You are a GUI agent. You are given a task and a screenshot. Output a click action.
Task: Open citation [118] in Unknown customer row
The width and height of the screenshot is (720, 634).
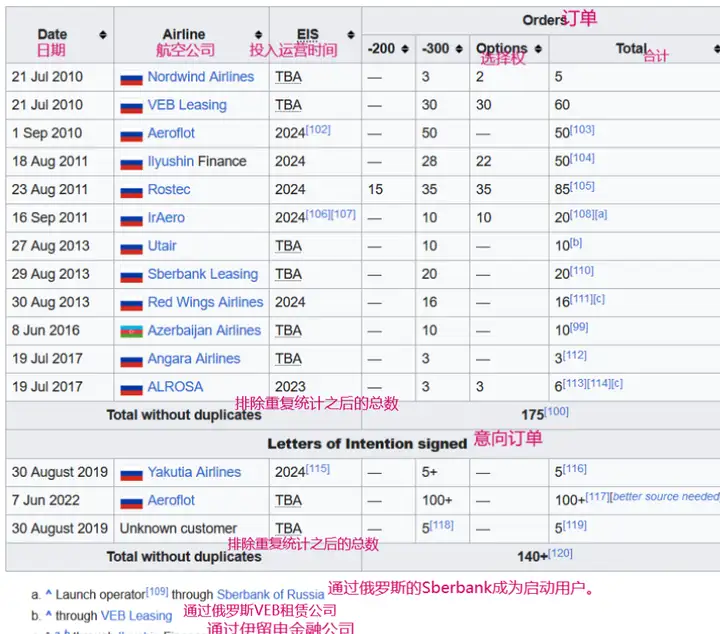tap(441, 525)
